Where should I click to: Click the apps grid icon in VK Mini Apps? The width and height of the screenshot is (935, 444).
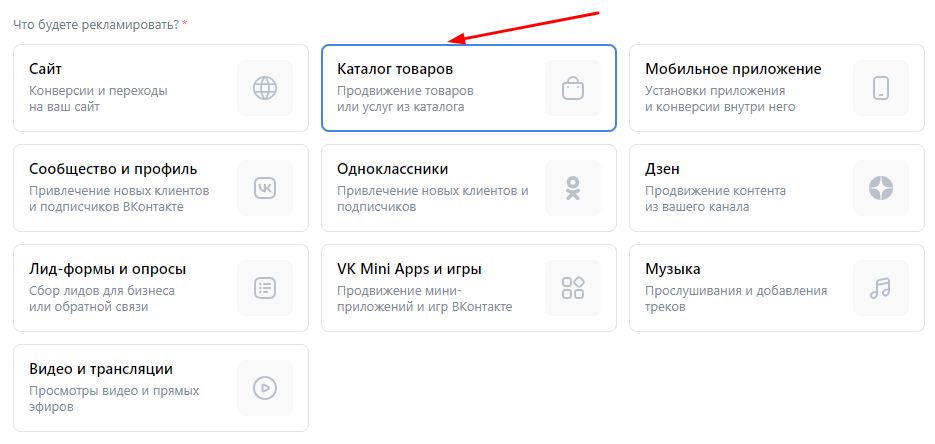tap(573, 288)
